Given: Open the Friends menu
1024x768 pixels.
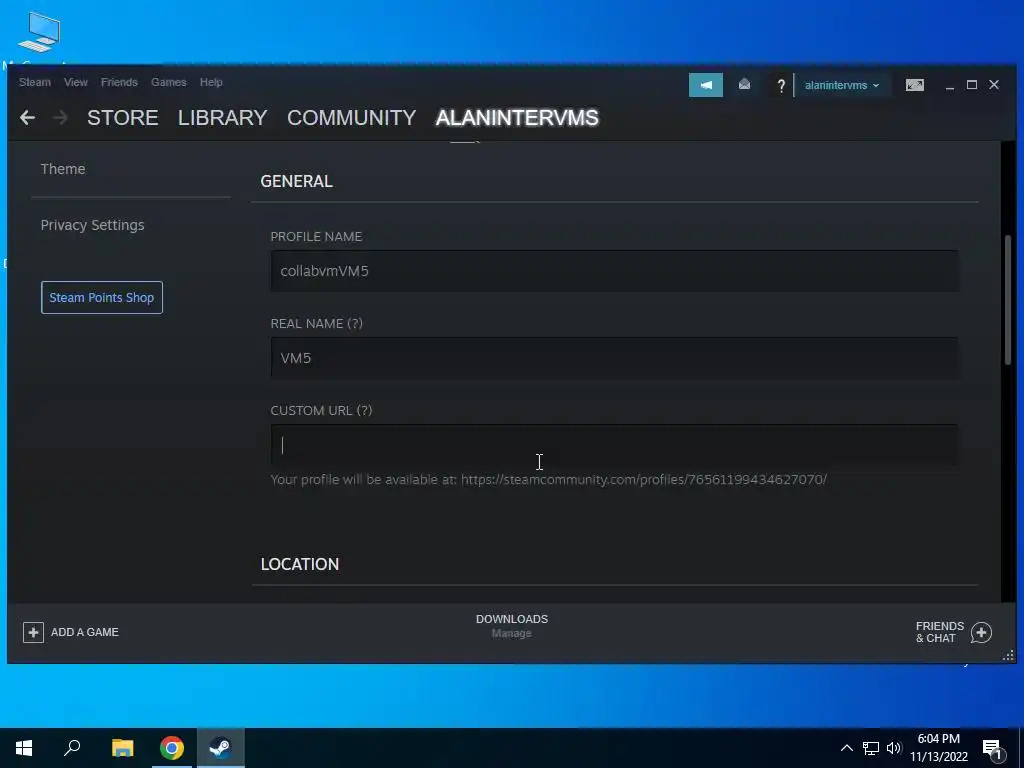Looking at the screenshot, I should point(119,82).
